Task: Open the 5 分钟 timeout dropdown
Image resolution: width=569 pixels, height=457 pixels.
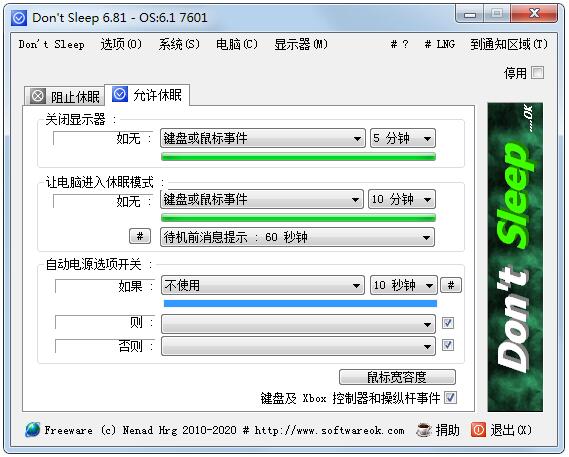Action: (403, 138)
